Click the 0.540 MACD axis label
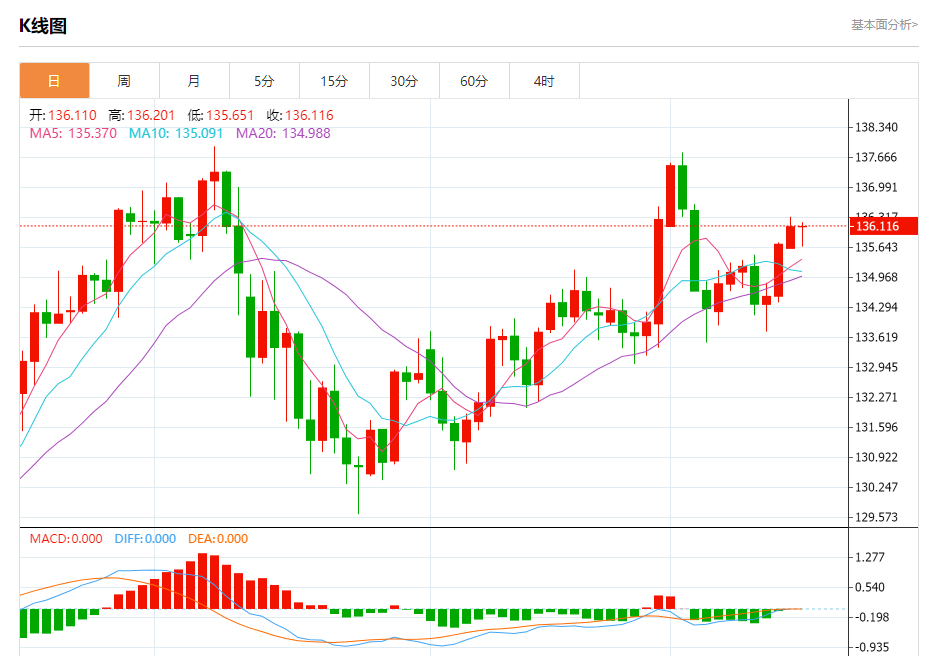 pyautogui.click(x=870, y=588)
